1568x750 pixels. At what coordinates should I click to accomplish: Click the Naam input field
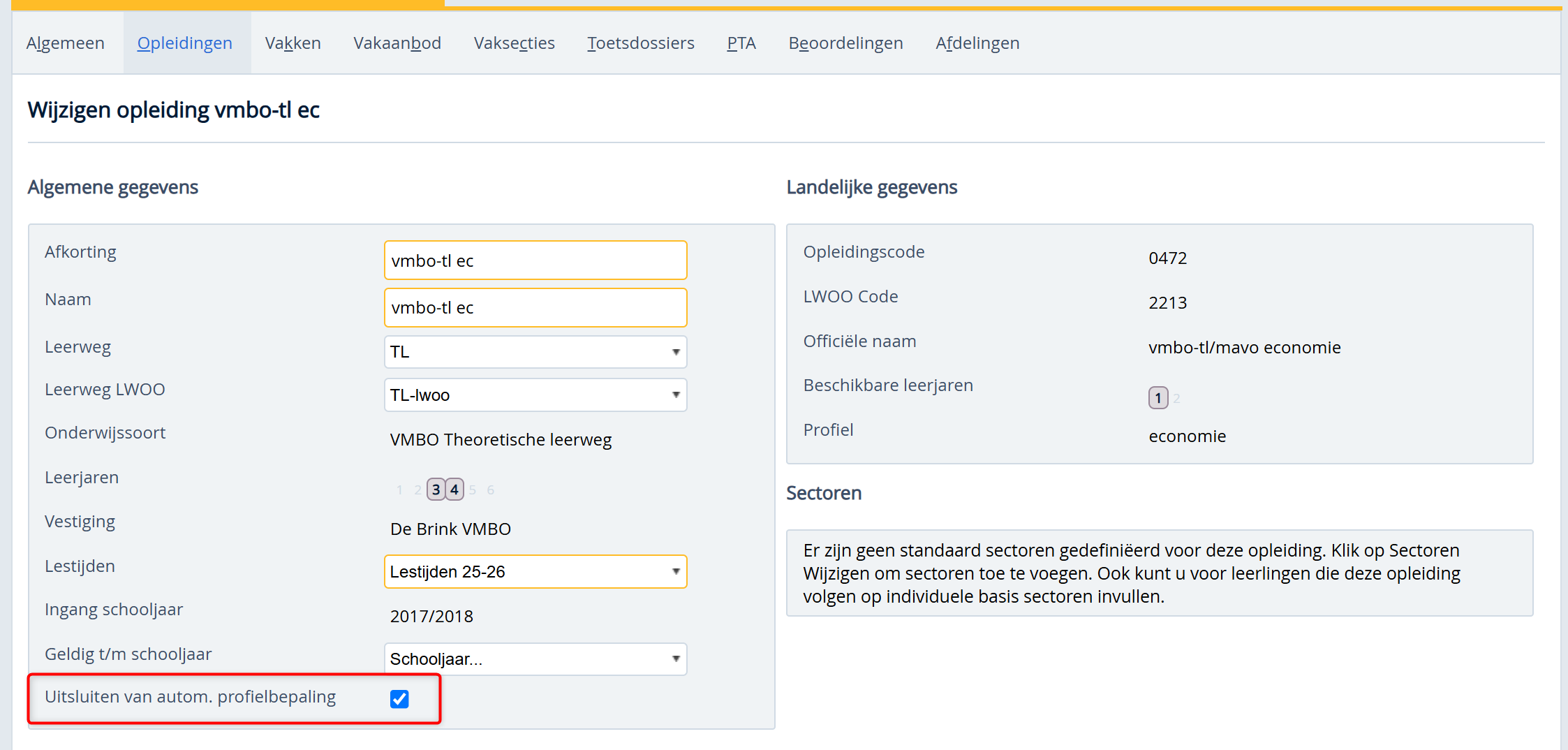[x=535, y=308]
